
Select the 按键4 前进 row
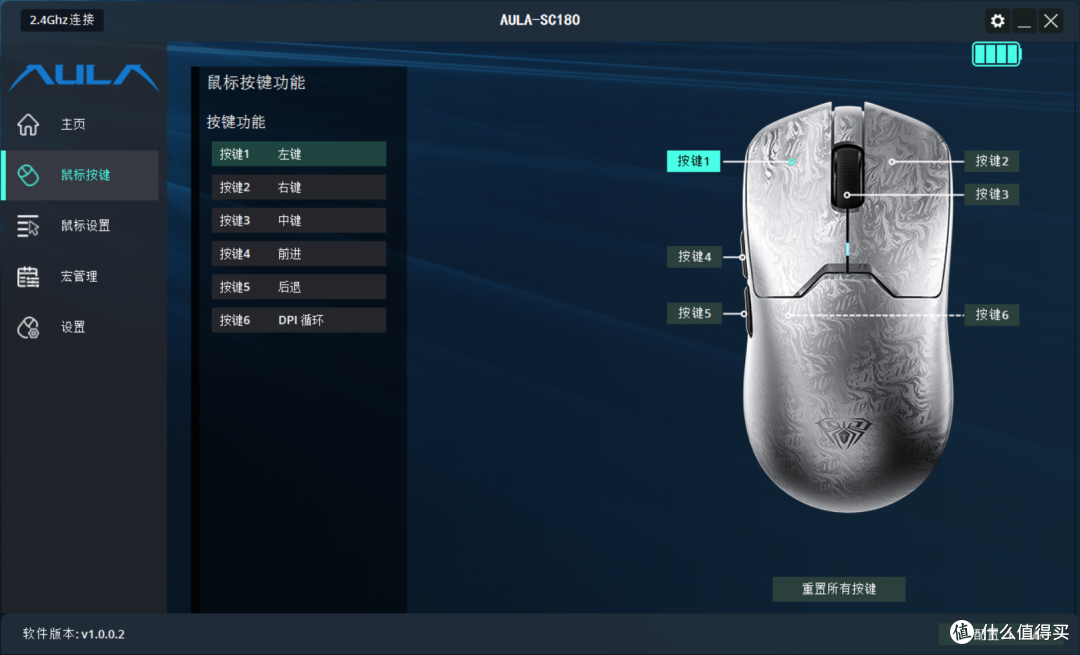[299, 254]
